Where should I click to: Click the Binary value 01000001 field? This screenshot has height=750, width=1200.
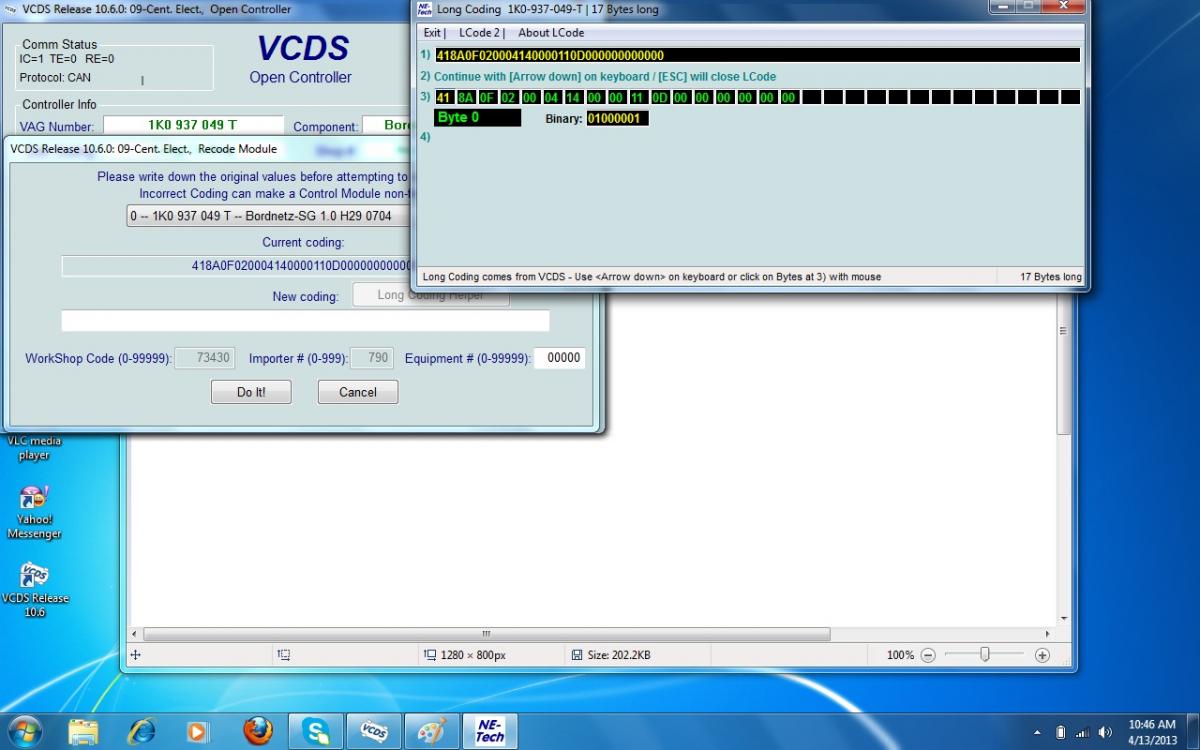tap(617, 118)
